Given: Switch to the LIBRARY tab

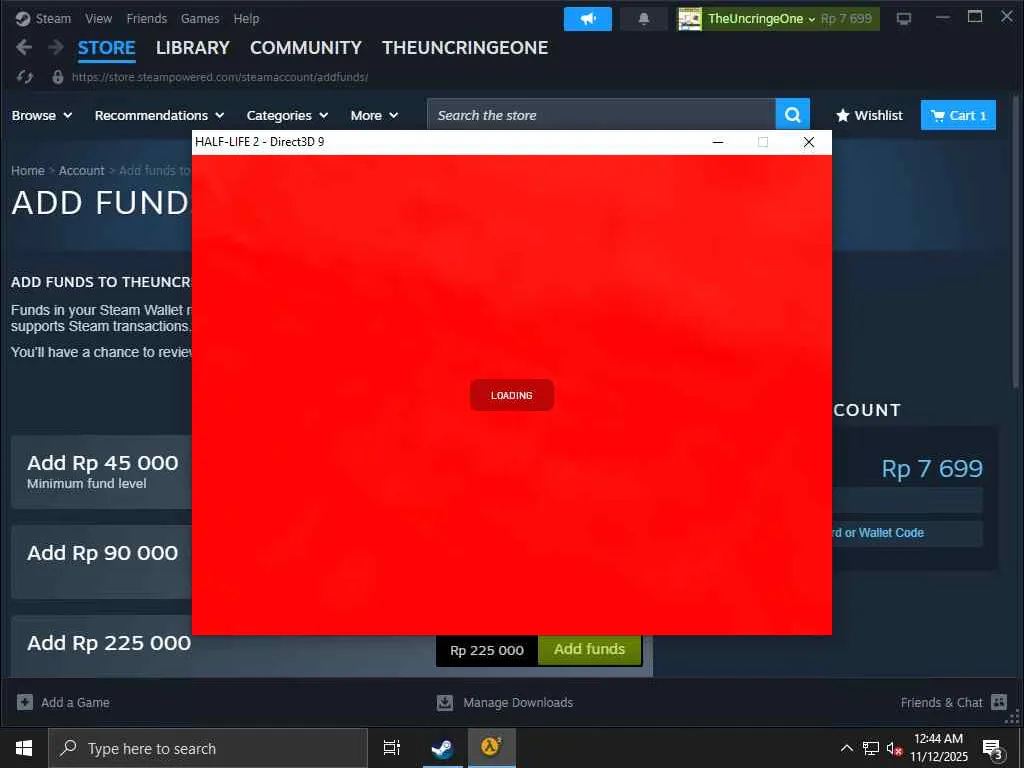Looking at the screenshot, I should point(193,48).
